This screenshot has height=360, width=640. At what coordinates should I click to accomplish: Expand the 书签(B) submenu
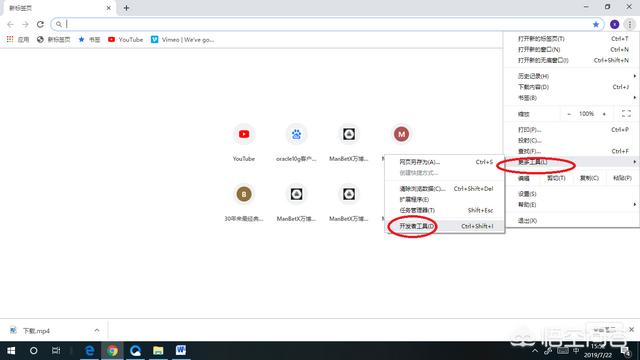pyautogui.click(x=571, y=98)
